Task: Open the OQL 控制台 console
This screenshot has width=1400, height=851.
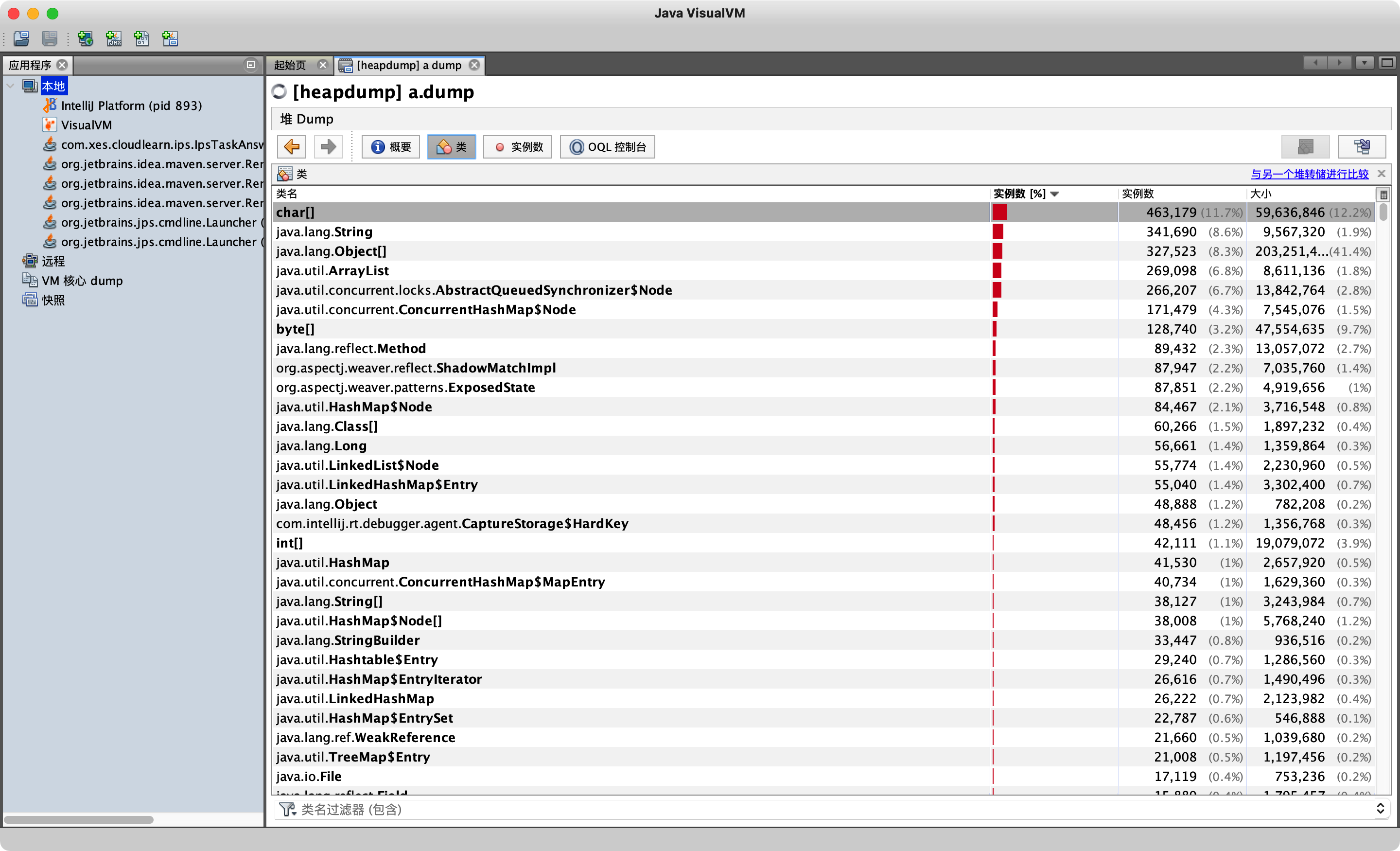Action: [x=607, y=147]
